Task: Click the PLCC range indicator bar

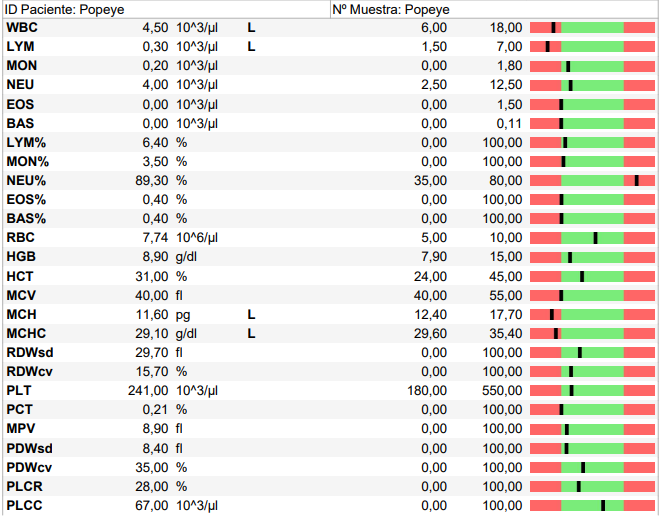Action: tap(591, 506)
